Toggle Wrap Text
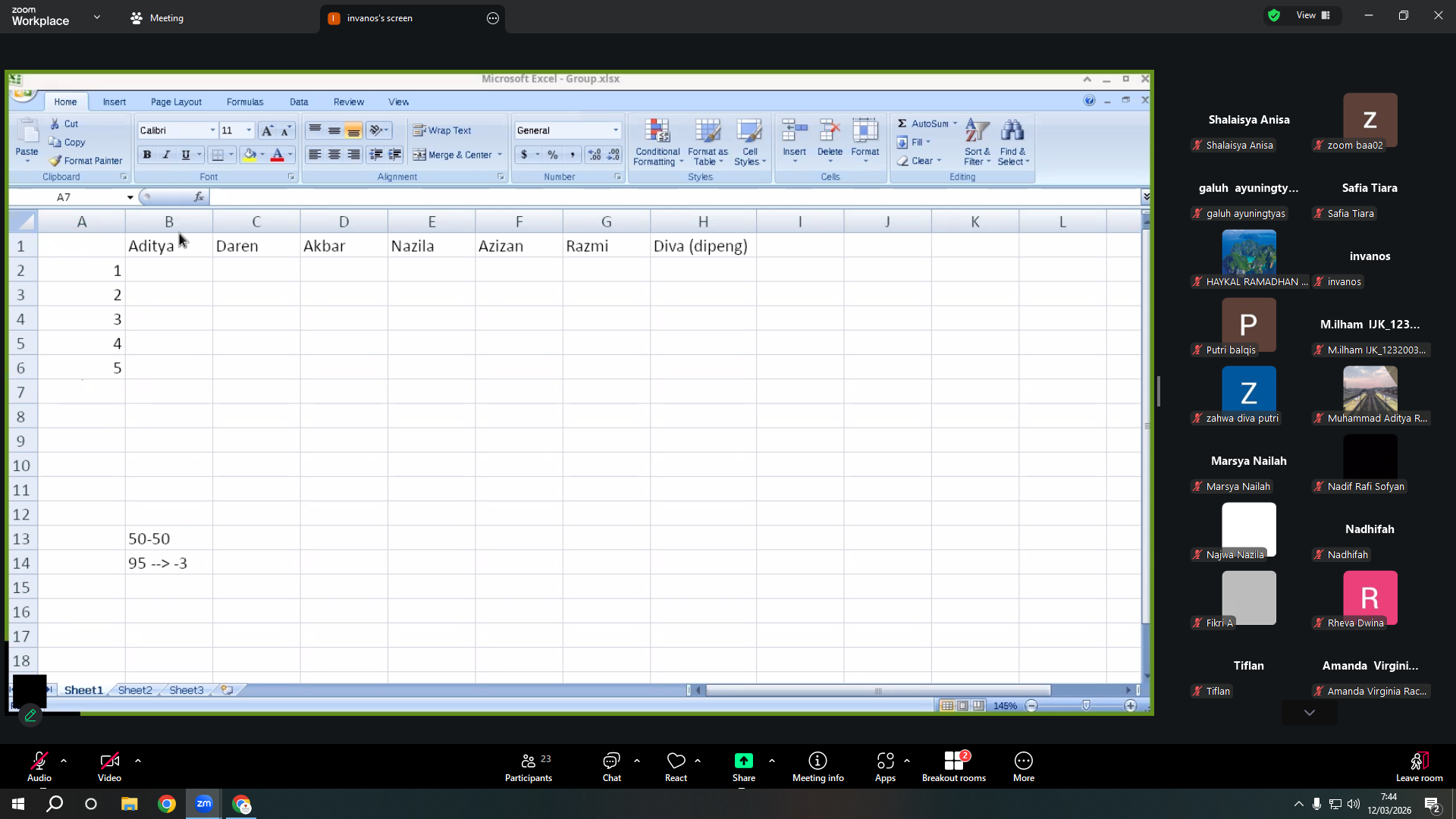The height and width of the screenshot is (819, 1456). click(x=442, y=130)
